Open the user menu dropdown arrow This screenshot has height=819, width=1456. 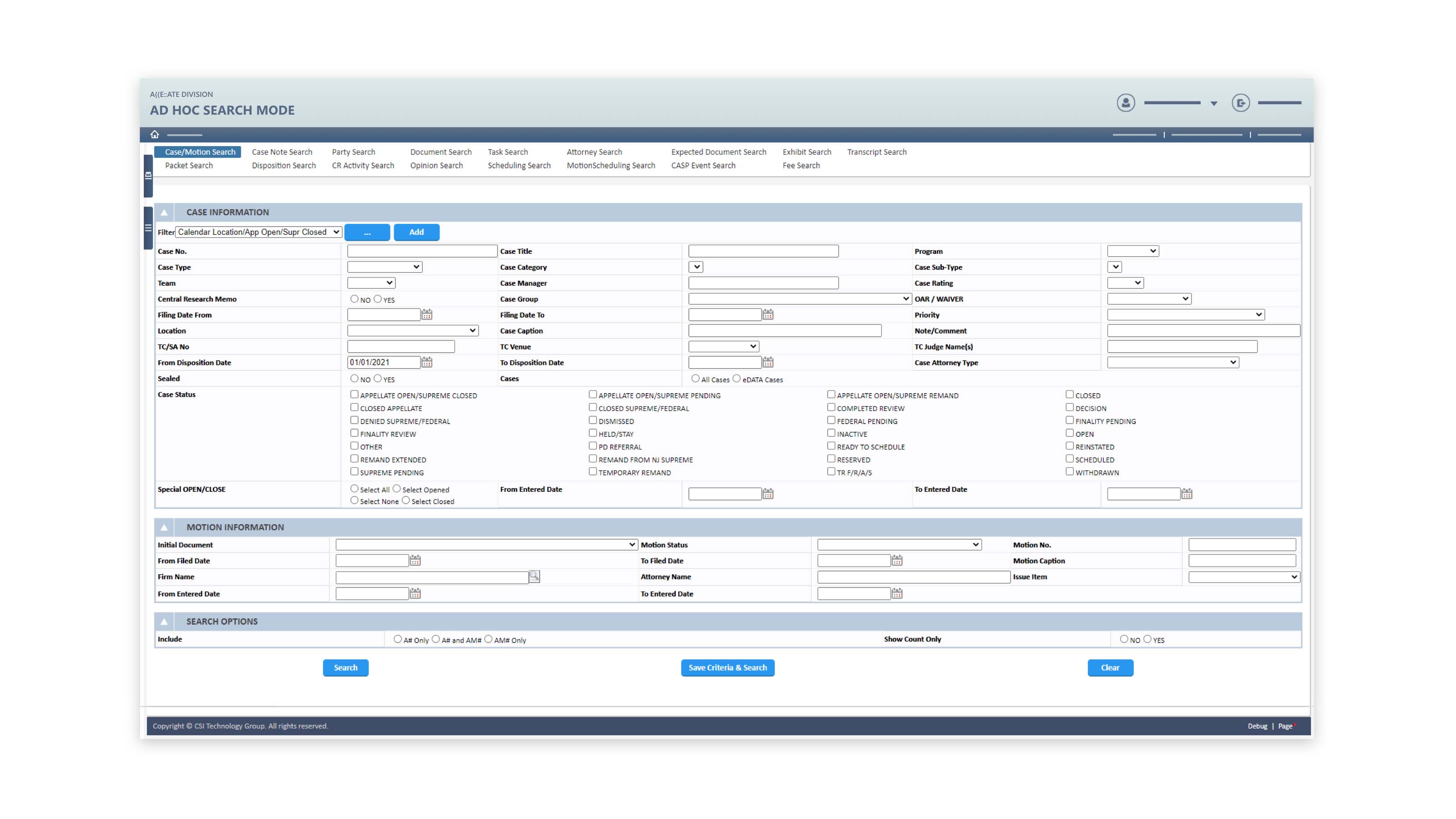[x=1213, y=103]
